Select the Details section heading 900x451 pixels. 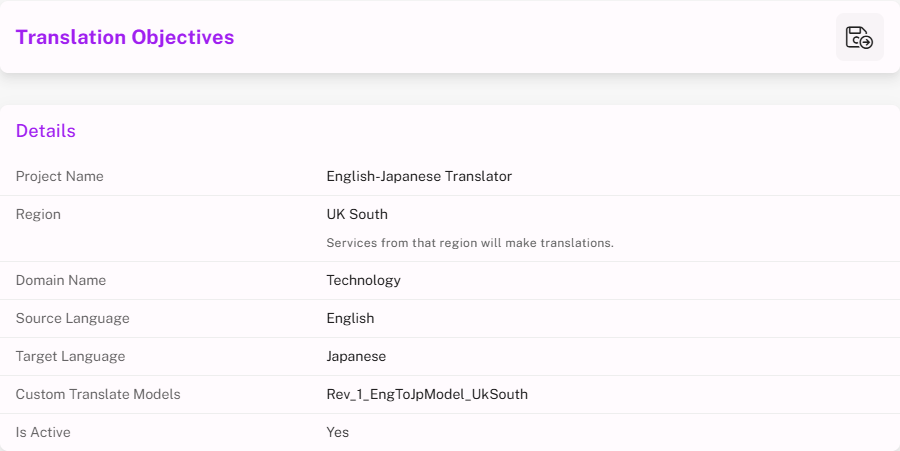pyautogui.click(x=46, y=131)
